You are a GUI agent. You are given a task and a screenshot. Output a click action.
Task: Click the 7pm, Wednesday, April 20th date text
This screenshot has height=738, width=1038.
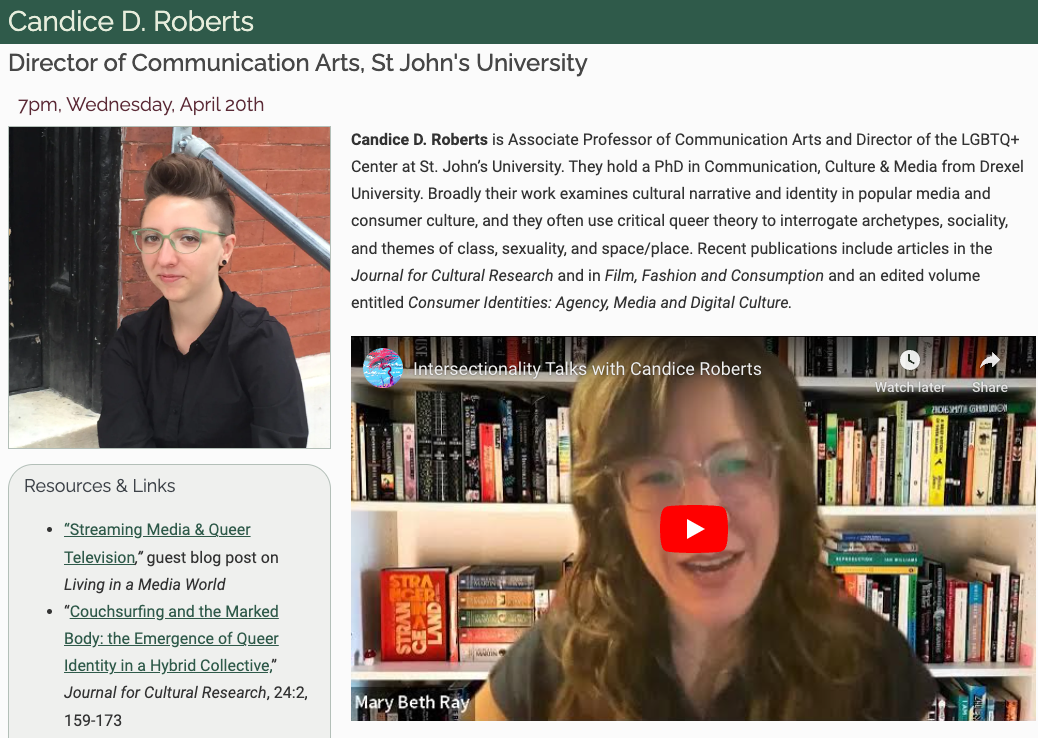click(141, 105)
